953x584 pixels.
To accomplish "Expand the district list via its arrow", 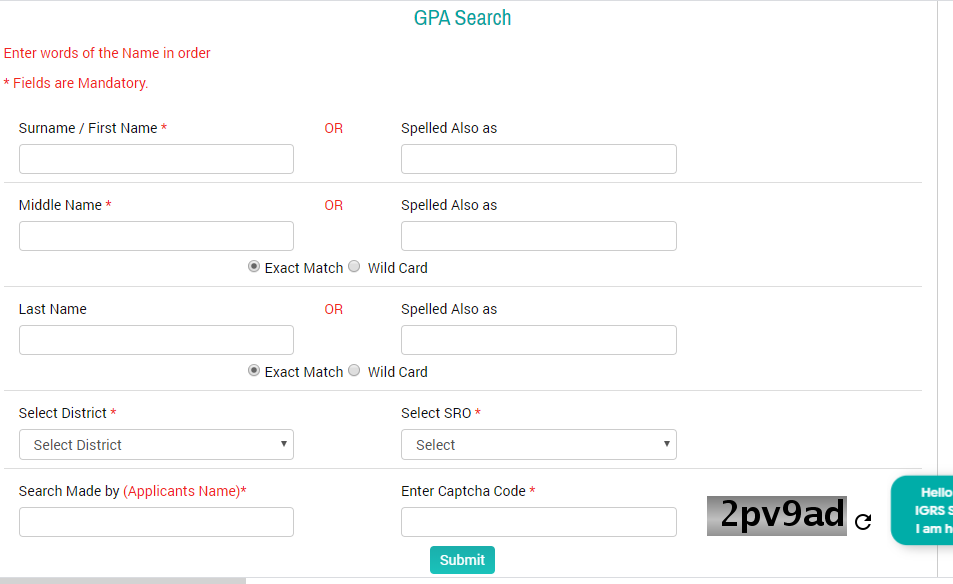I will [x=284, y=444].
